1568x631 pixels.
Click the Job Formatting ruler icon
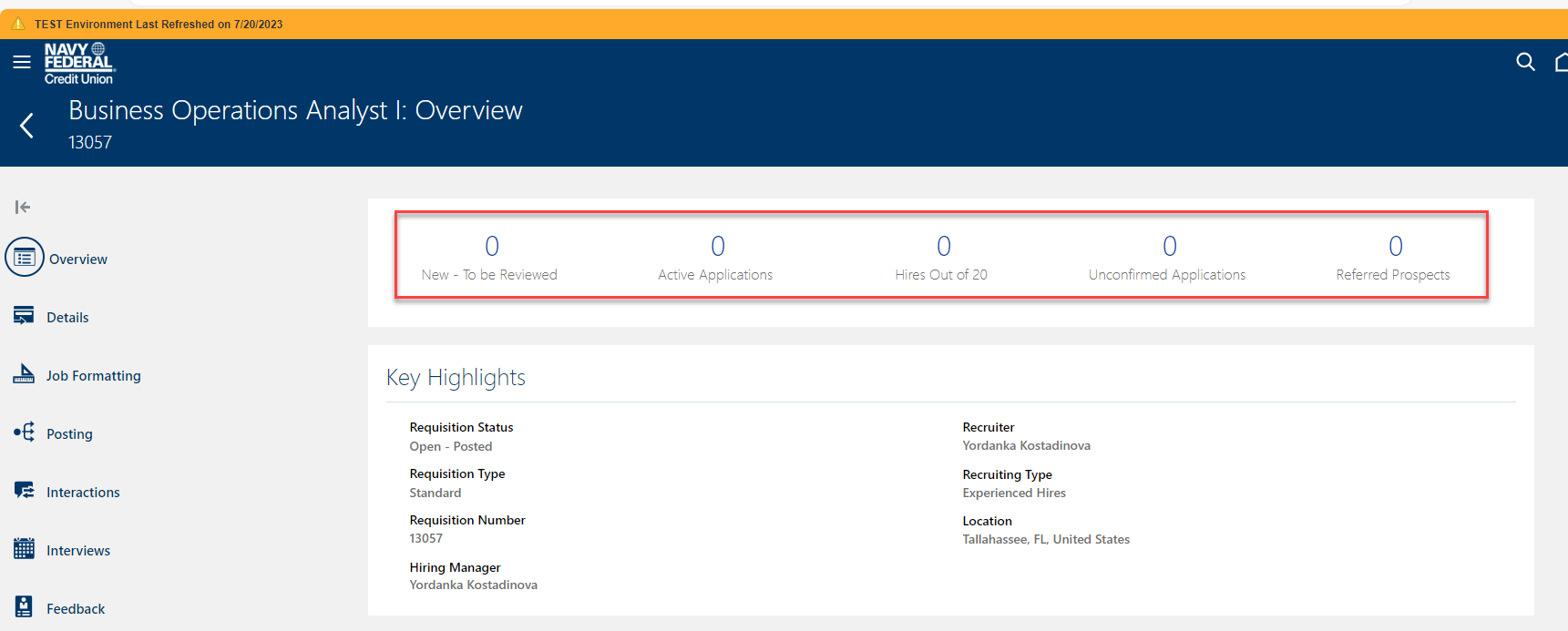coord(24,373)
